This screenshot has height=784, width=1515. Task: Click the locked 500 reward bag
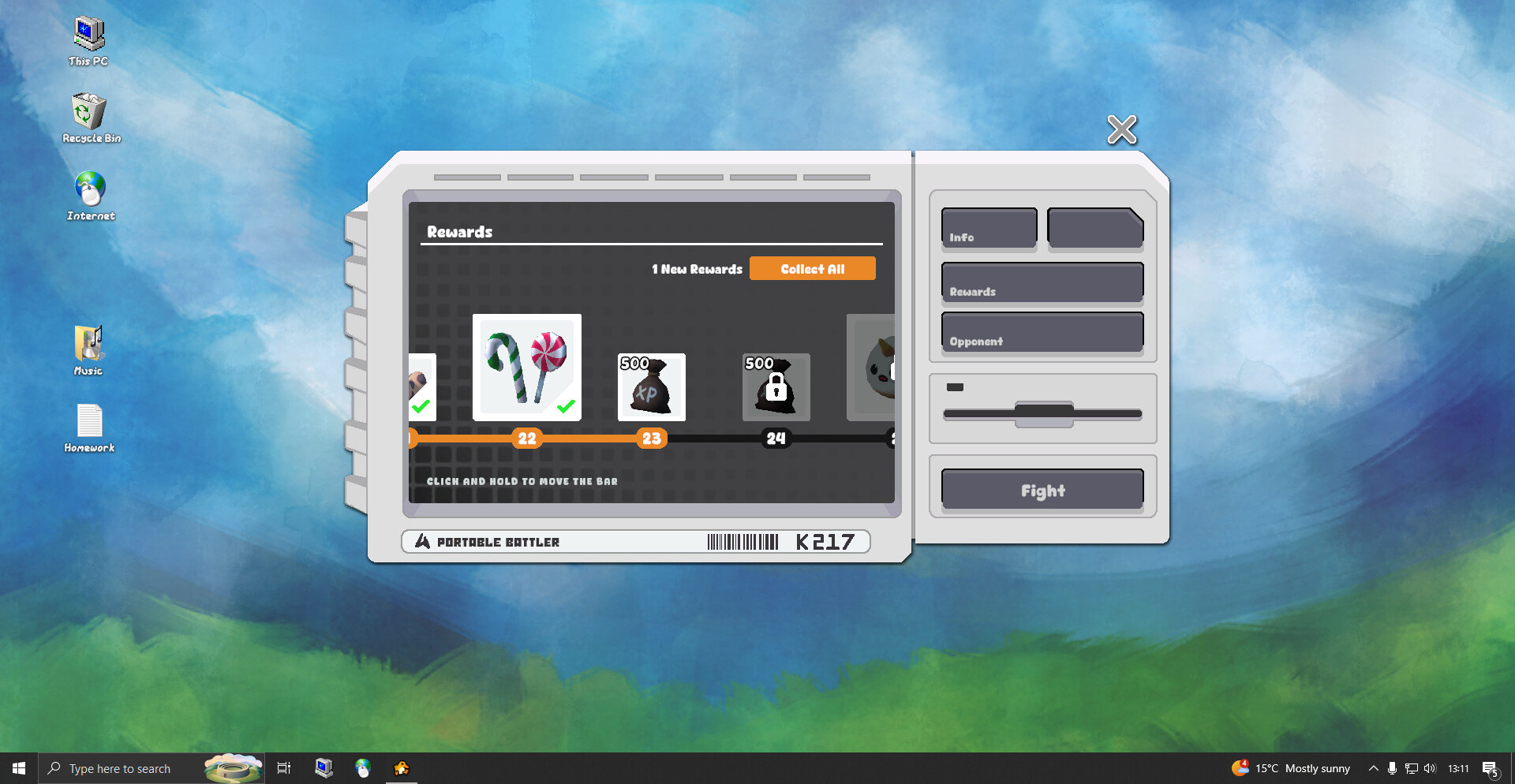(776, 387)
